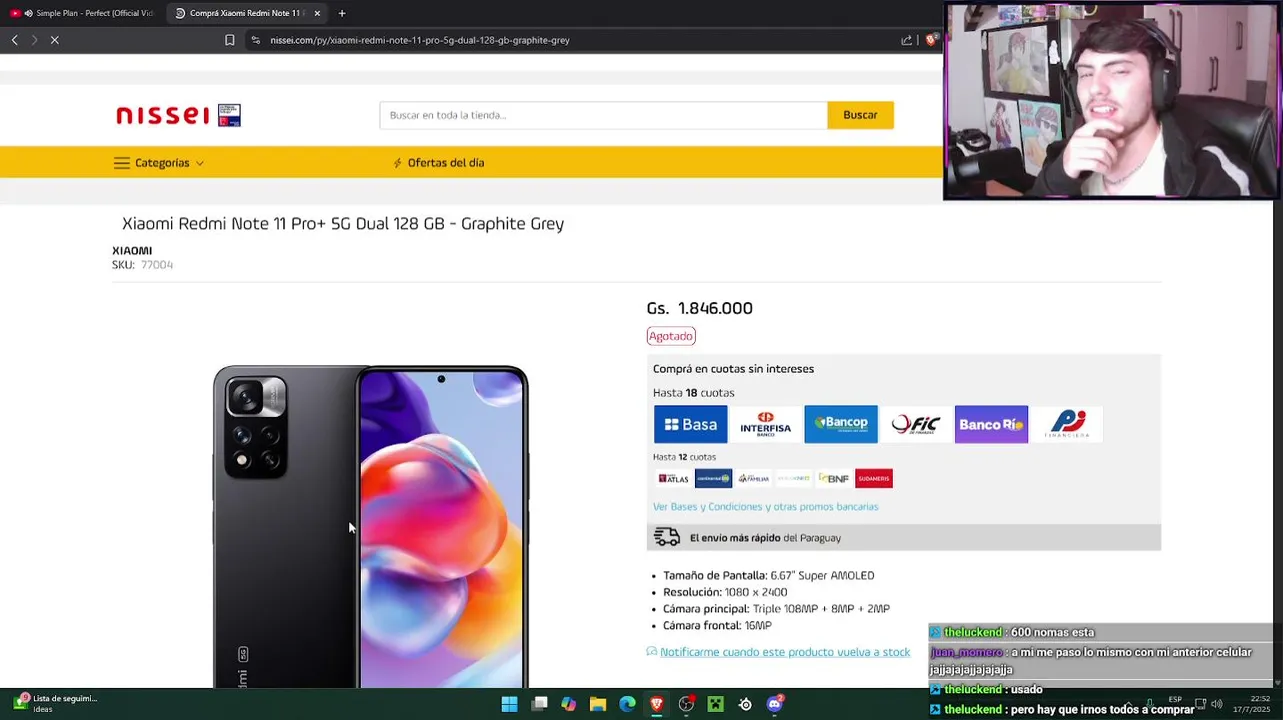This screenshot has height=720, width=1283.
Task: Open File Explorer from the taskbar
Action: click(x=598, y=704)
